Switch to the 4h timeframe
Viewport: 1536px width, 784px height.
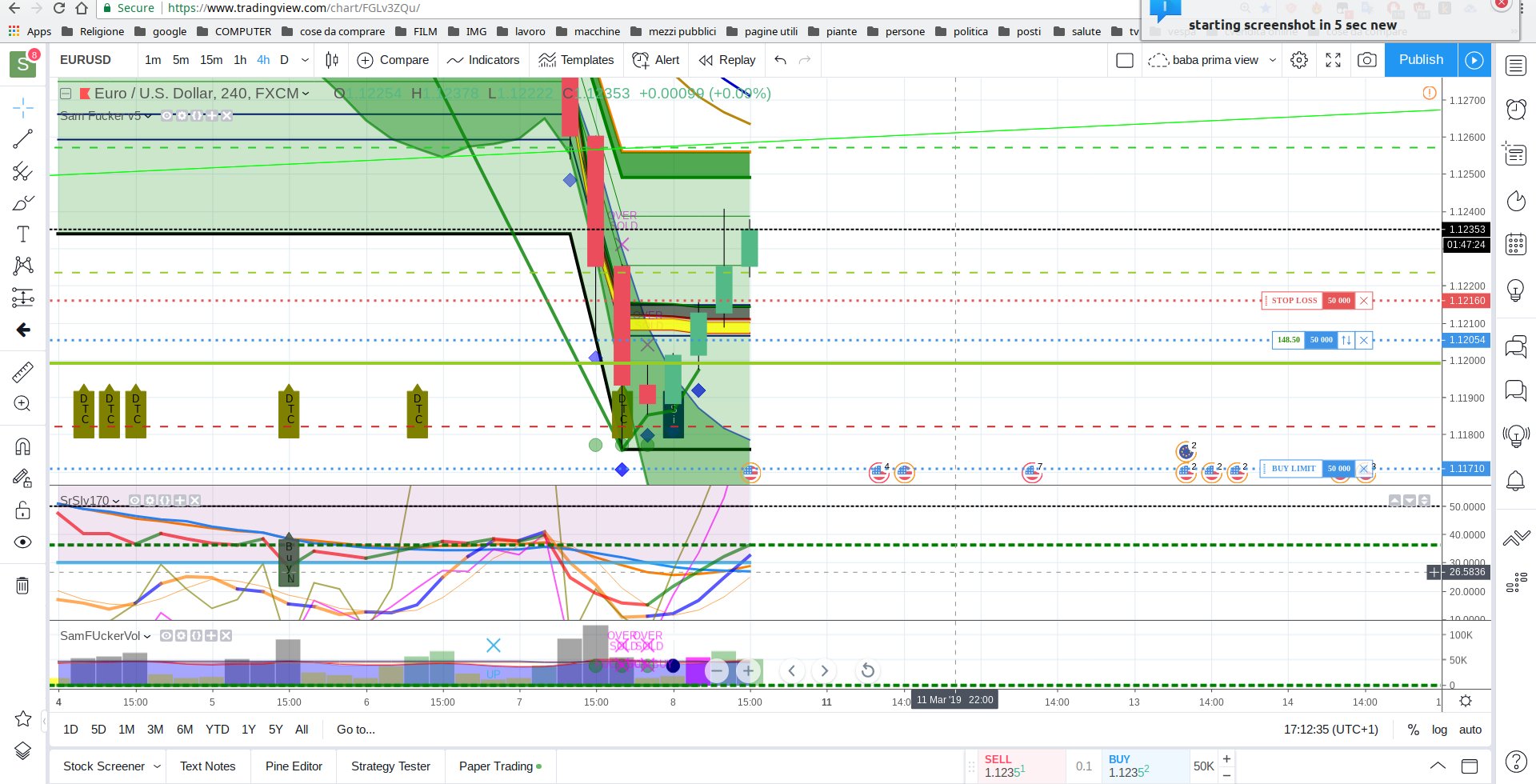[263, 60]
